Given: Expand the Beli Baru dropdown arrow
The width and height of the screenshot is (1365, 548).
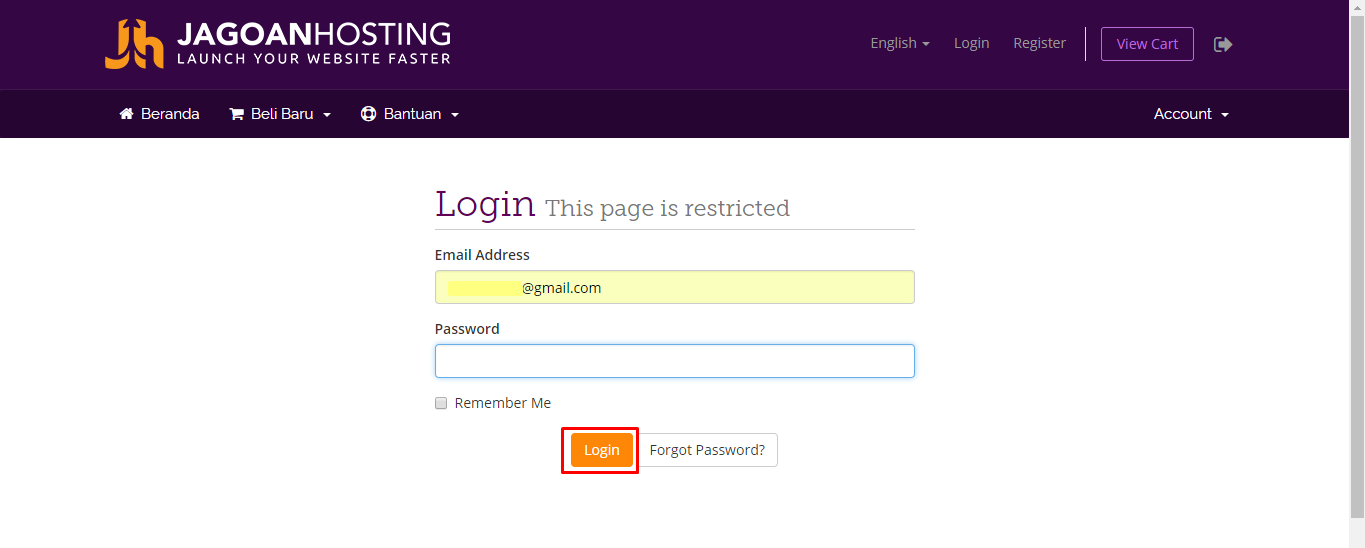Looking at the screenshot, I should pos(326,115).
